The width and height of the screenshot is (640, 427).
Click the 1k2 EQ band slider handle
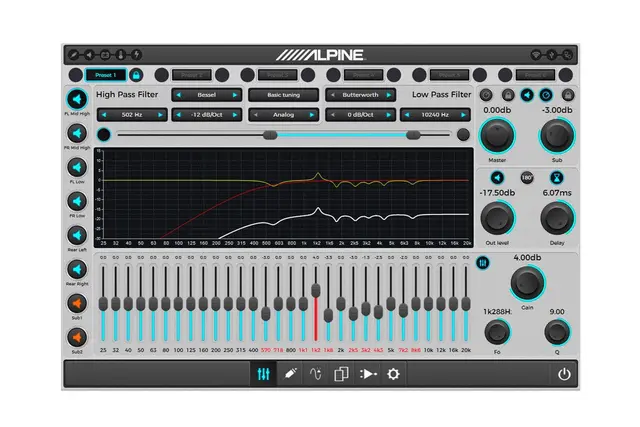pyautogui.click(x=316, y=290)
